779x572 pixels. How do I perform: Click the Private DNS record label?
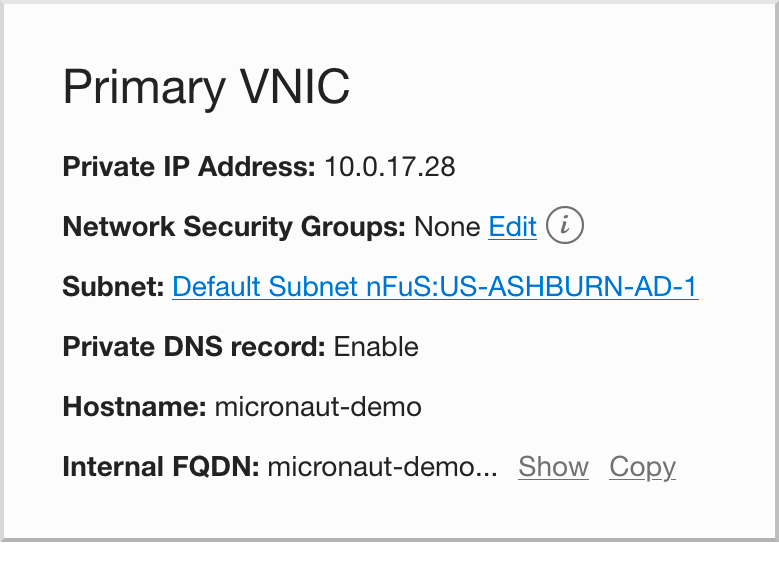tap(194, 346)
